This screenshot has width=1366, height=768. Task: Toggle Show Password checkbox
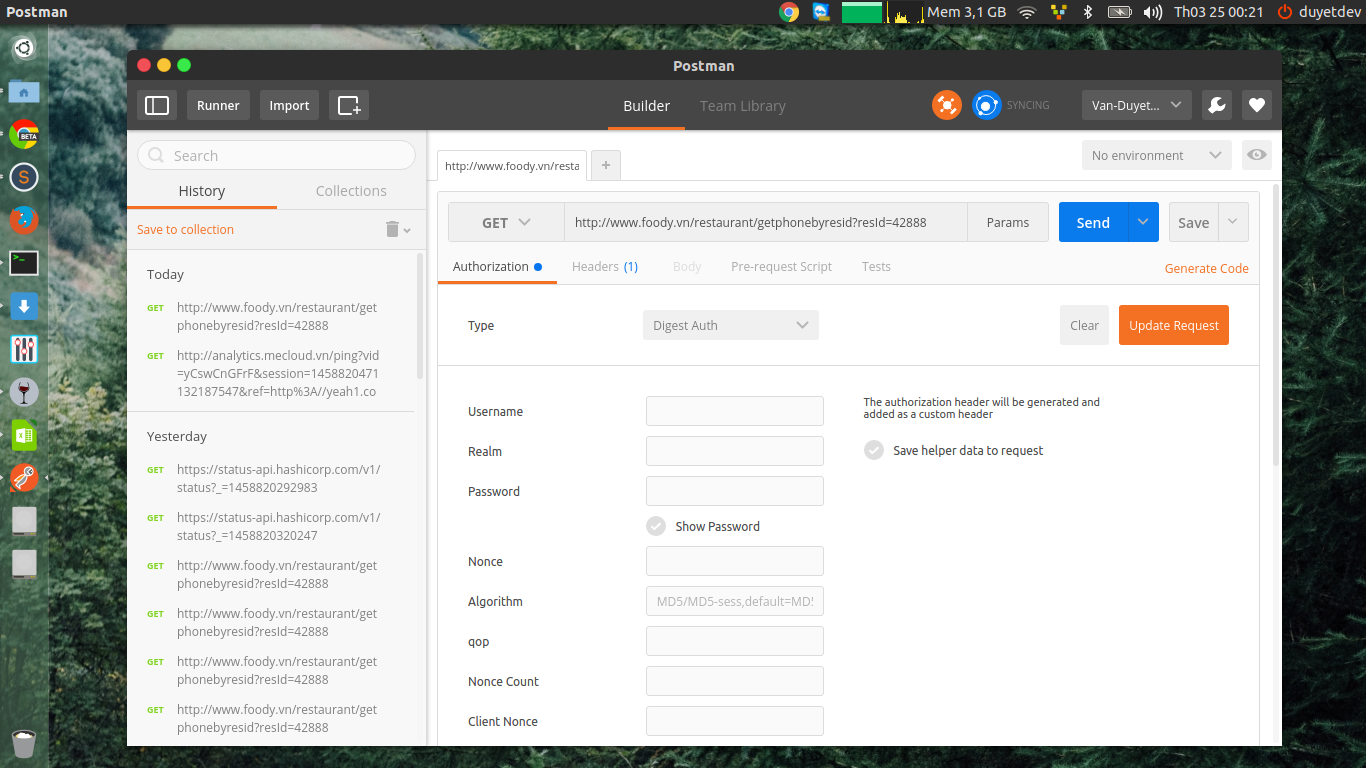tap(656, 526)
